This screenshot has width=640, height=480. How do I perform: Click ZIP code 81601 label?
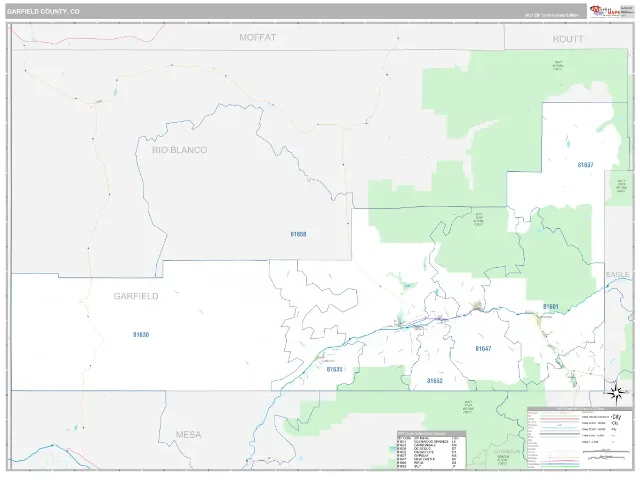551,307
